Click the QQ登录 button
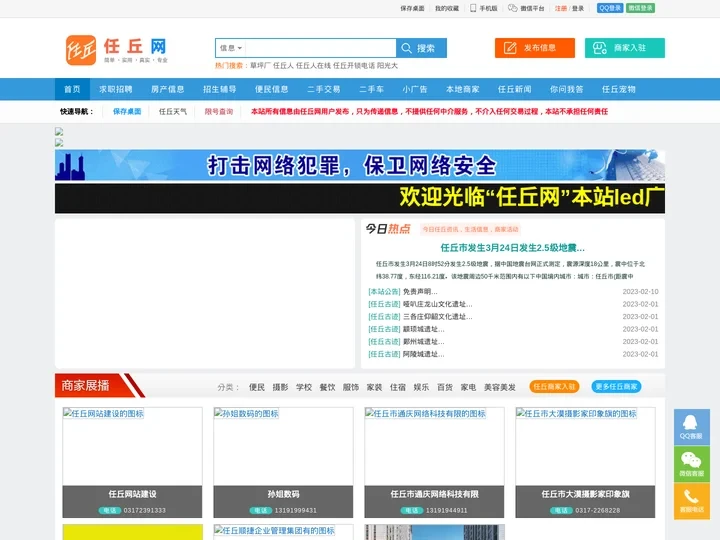Viewport: 720px width, 540px height. point(610,8)
